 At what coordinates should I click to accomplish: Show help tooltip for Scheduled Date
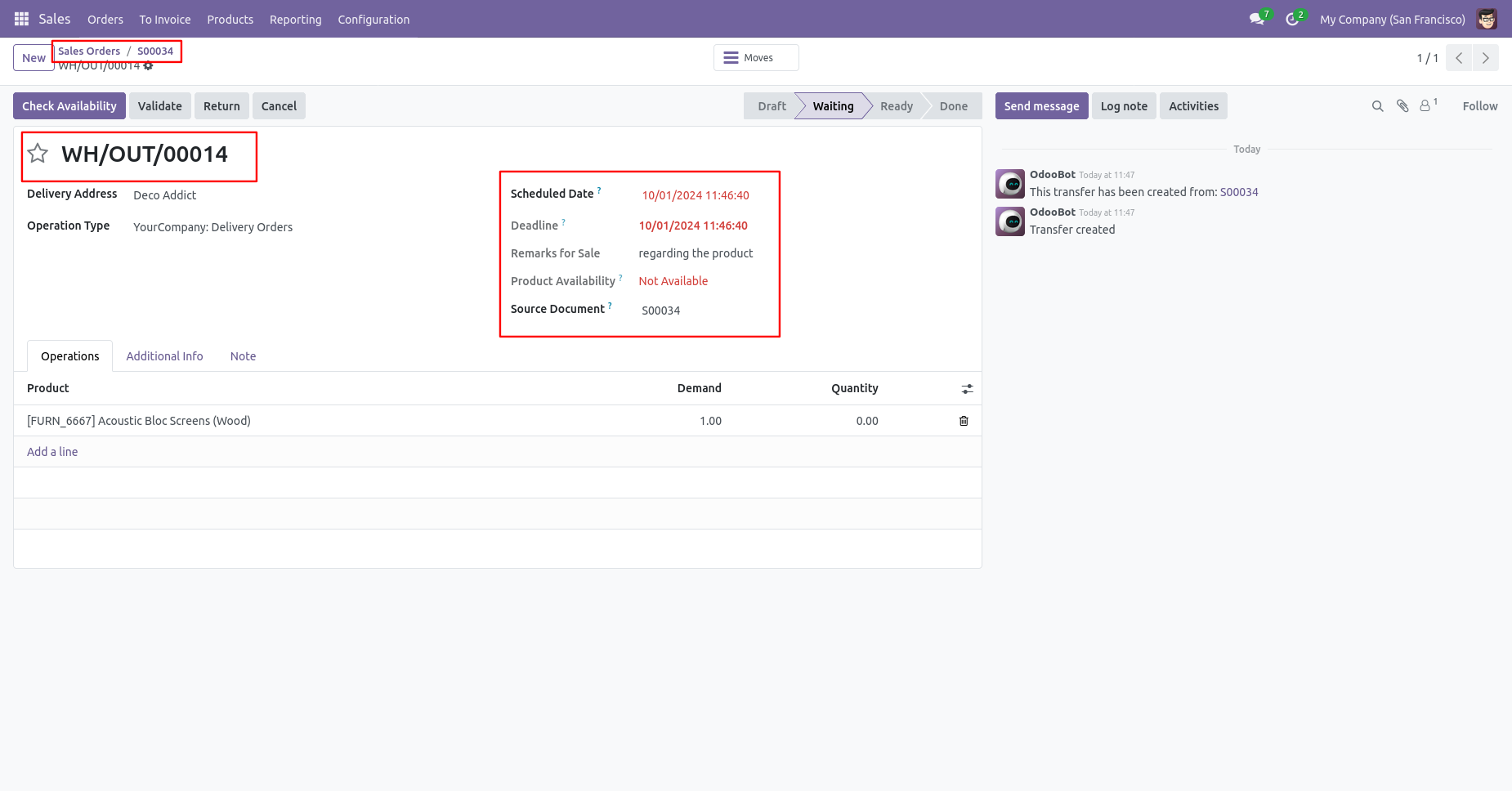coord(599,190)
